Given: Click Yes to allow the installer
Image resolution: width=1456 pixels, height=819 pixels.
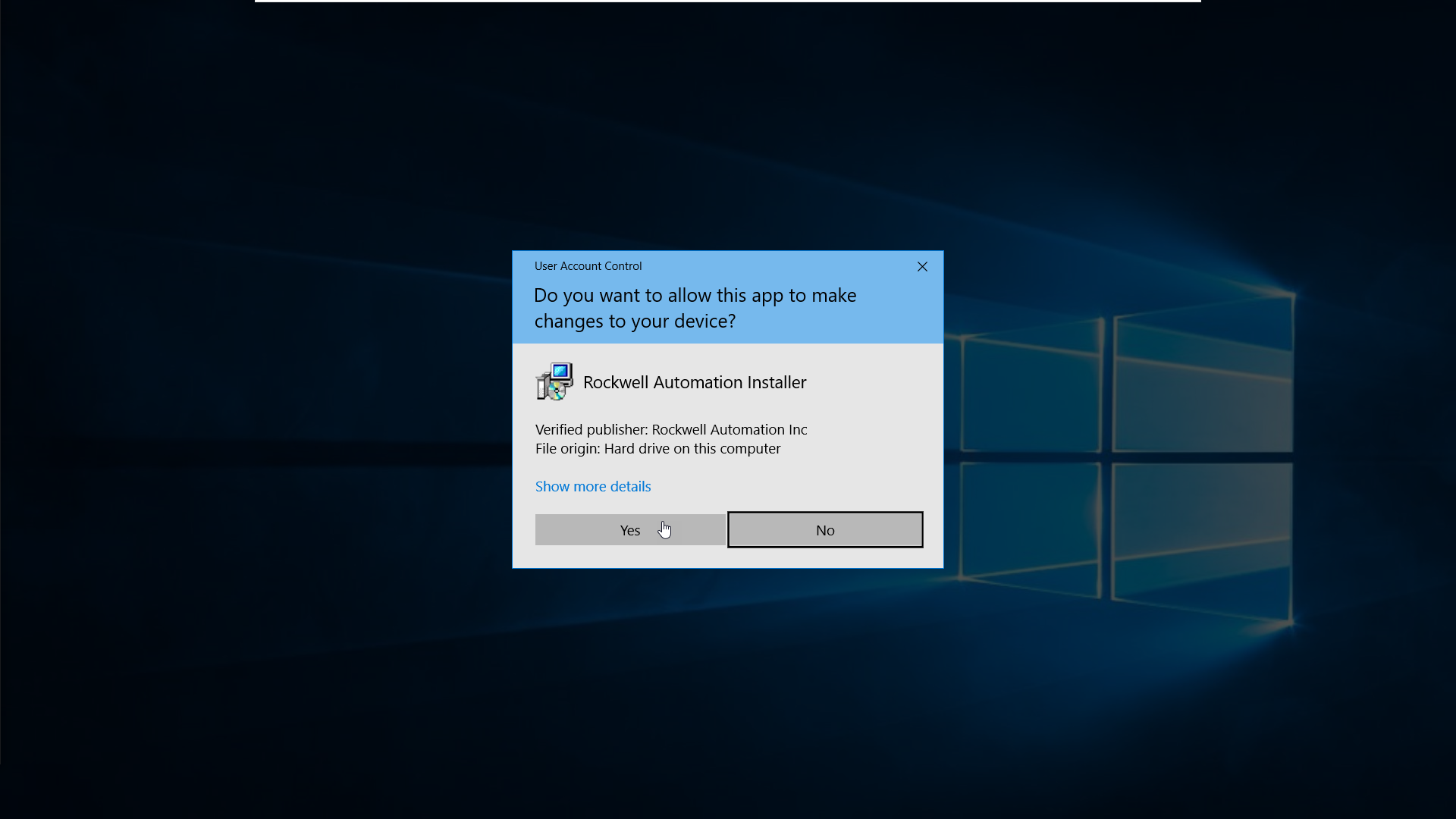Looking at the screenshot, I should coord(629,530).
